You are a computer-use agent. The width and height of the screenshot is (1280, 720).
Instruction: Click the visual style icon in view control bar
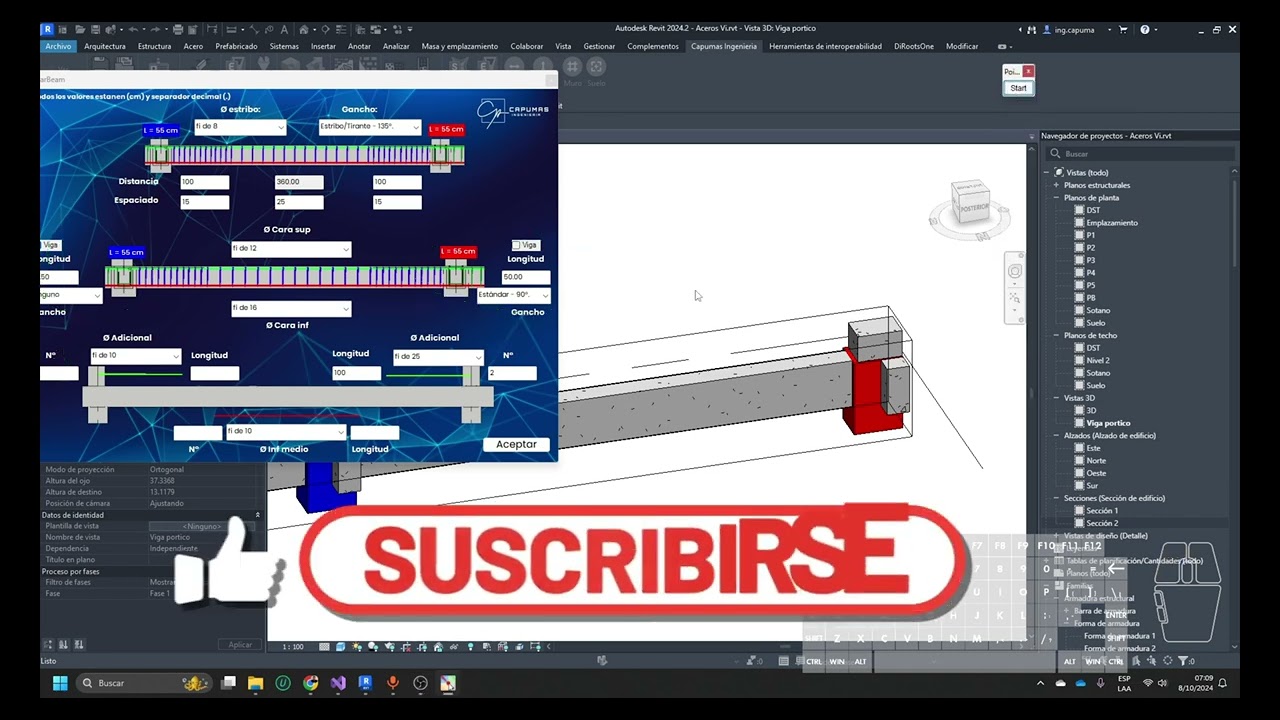tap(341, 646)
